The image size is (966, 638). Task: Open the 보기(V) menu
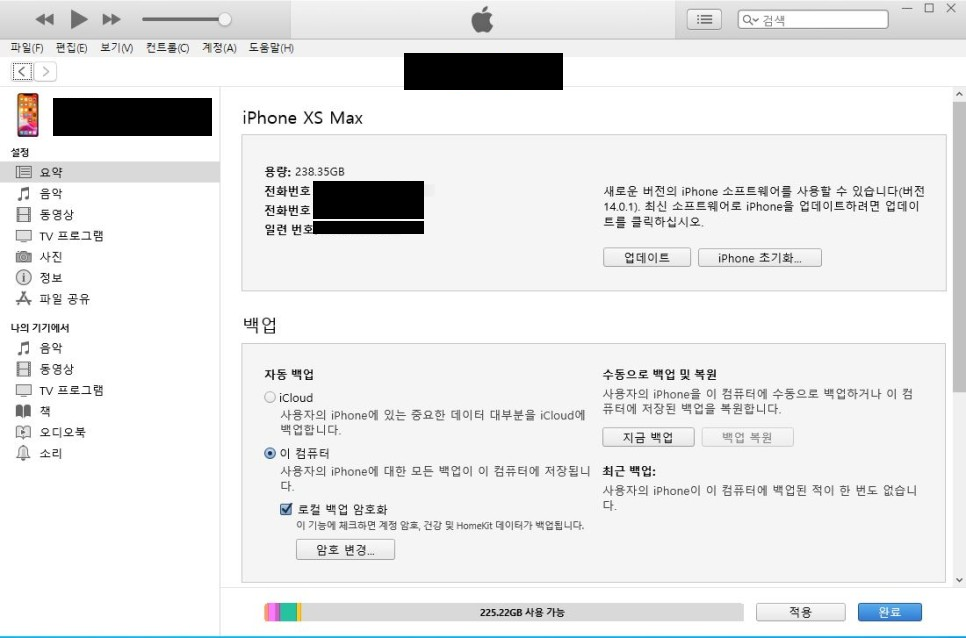tap(116, 47)
